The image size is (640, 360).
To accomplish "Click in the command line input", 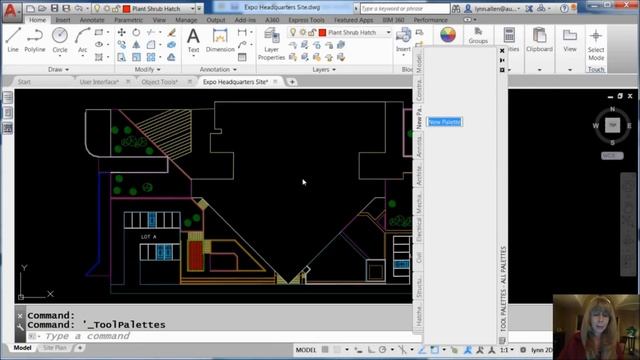I will 220,336.
